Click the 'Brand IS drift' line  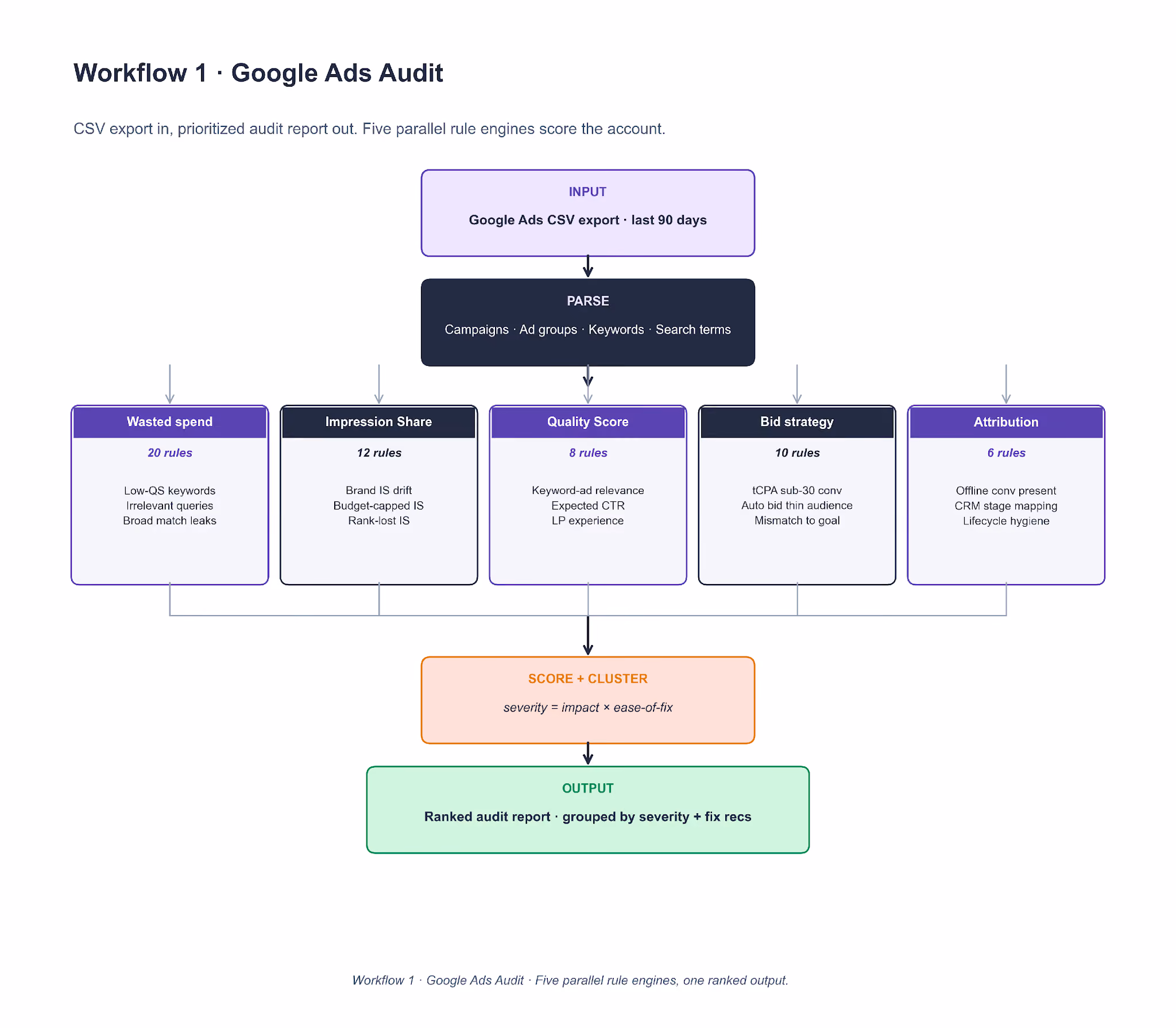pos(379,490)
